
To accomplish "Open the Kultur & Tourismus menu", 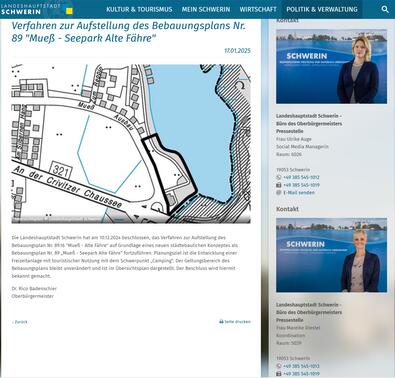I will coord(139,9).
